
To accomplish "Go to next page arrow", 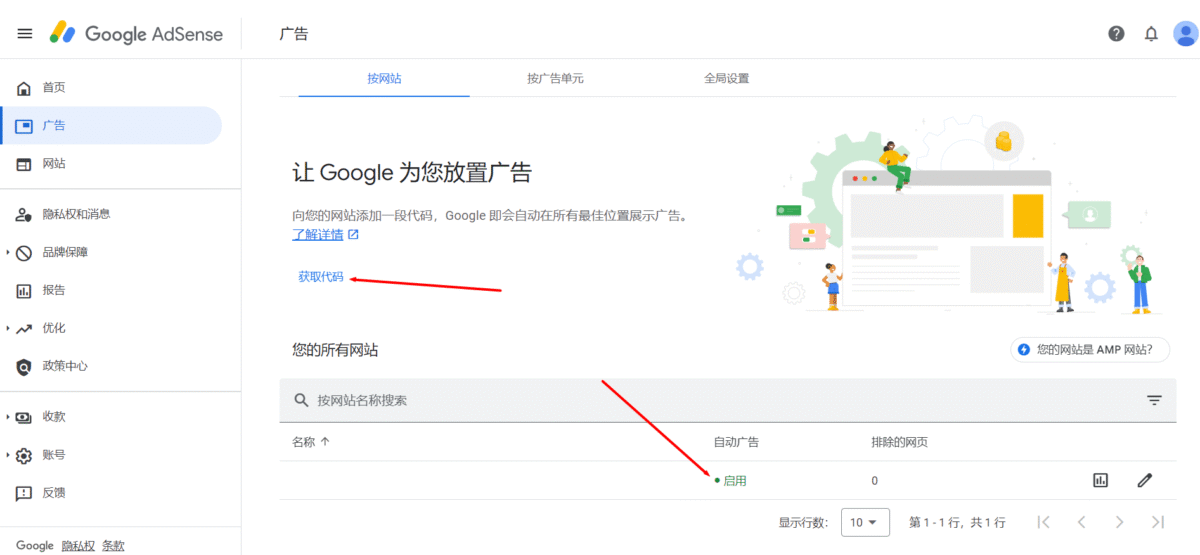I will (x=1119, y=522).
